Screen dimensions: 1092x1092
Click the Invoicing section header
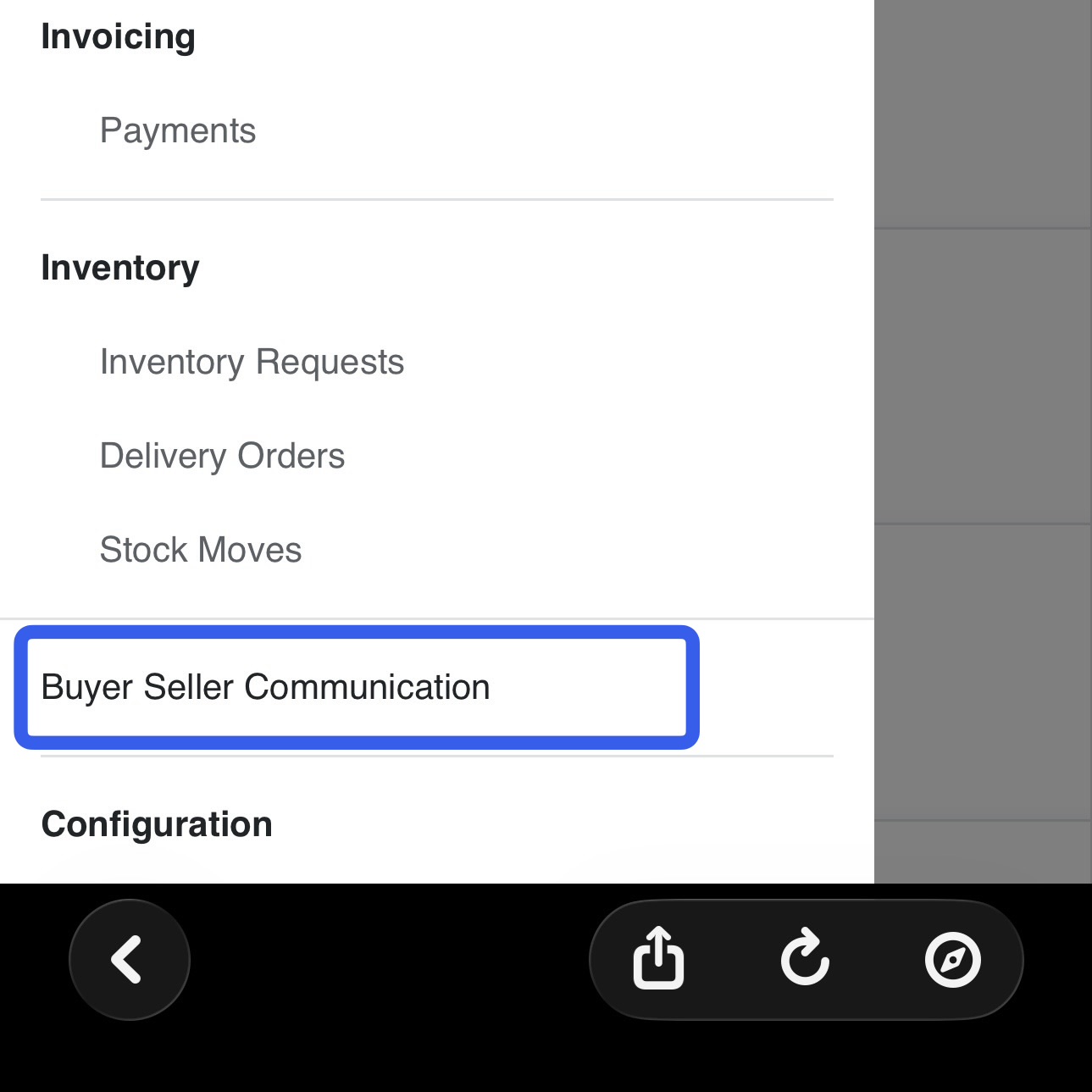(118, 36)
